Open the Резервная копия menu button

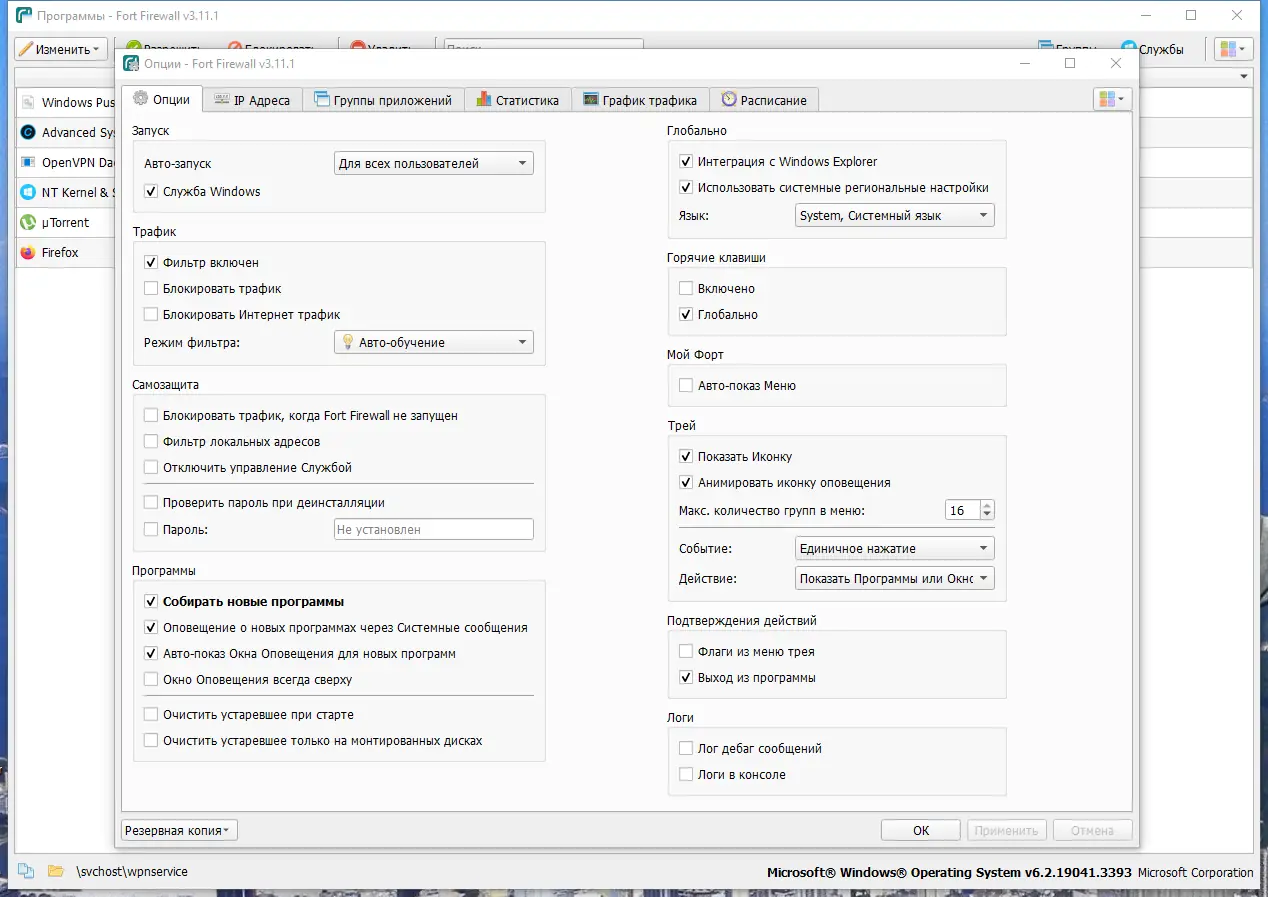179,830
